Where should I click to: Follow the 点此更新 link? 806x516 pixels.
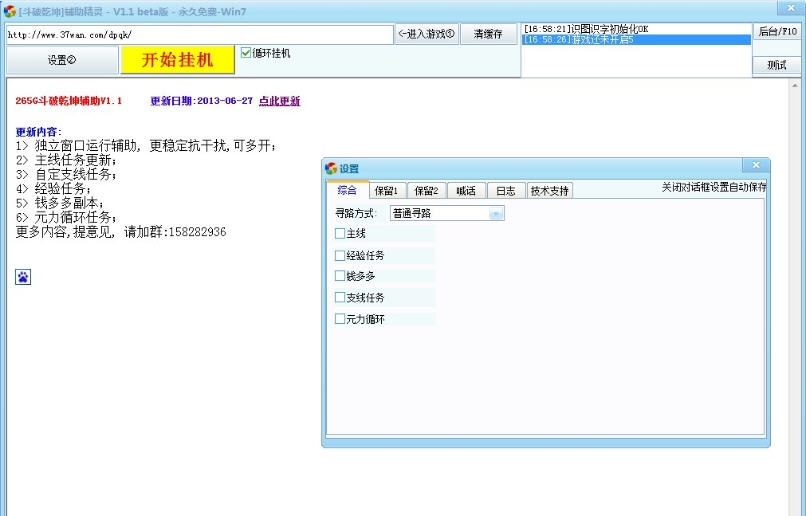279,101
